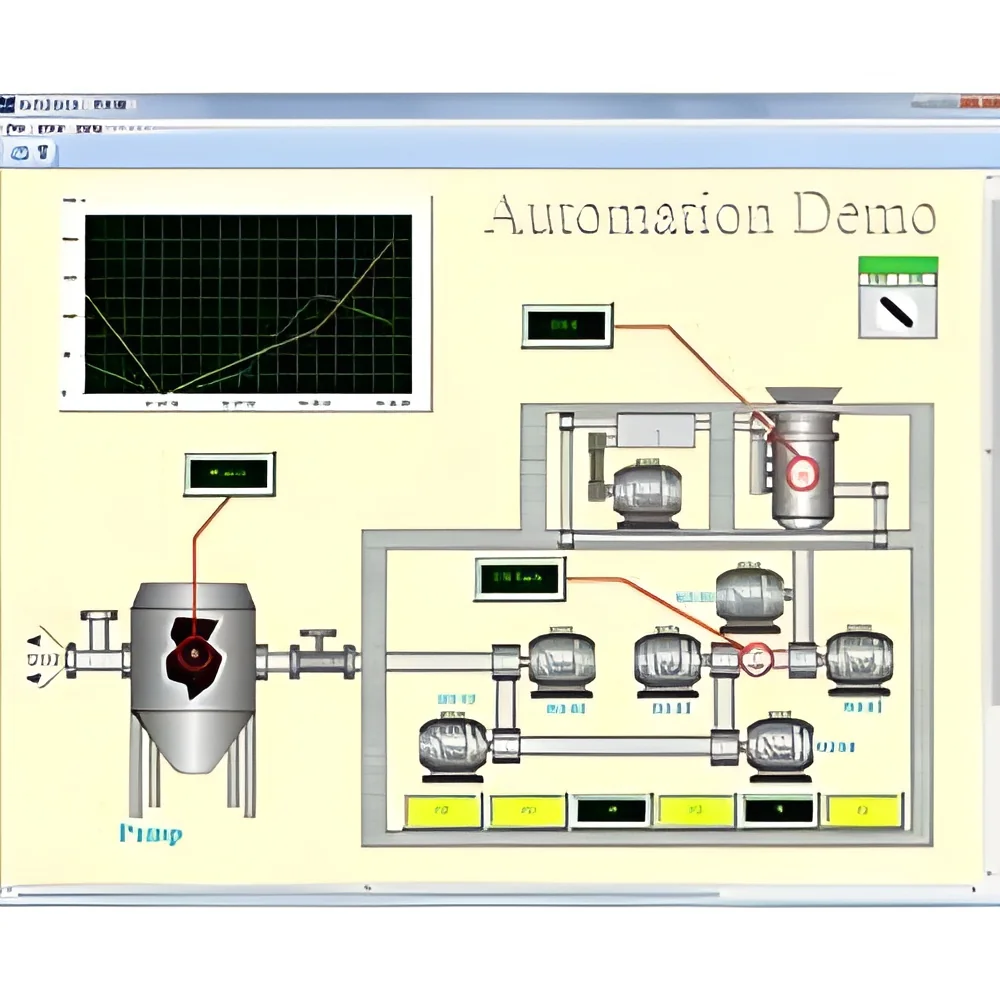This screenshot has height=1000, width=1000.
Task: Click the red circled valve on the pipeline
Action: point(756,658)
